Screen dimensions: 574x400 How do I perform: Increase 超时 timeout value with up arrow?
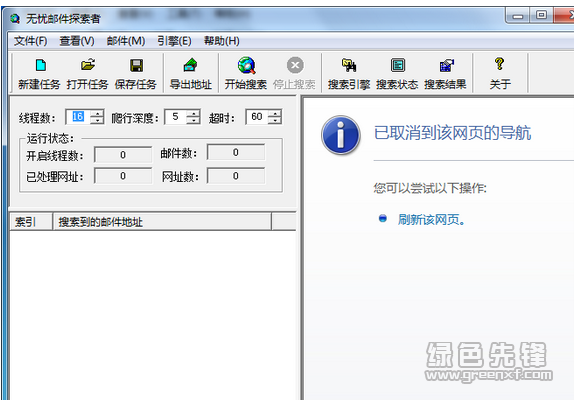pyautogui.click(x=275, y=113)
